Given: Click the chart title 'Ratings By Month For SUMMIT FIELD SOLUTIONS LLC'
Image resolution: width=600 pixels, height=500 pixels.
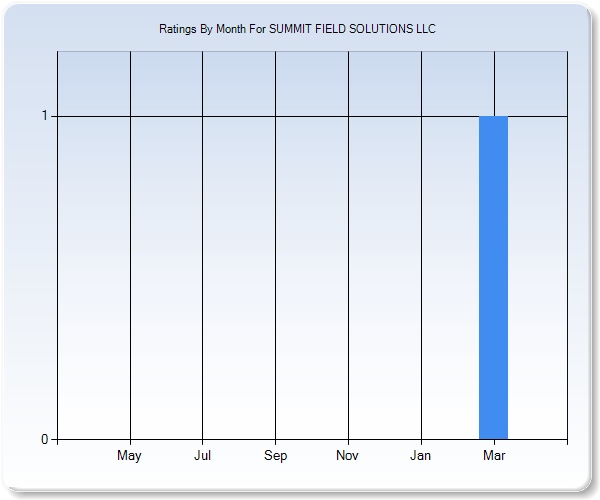Looking at the screenshot, I should [x=297, y=29].
